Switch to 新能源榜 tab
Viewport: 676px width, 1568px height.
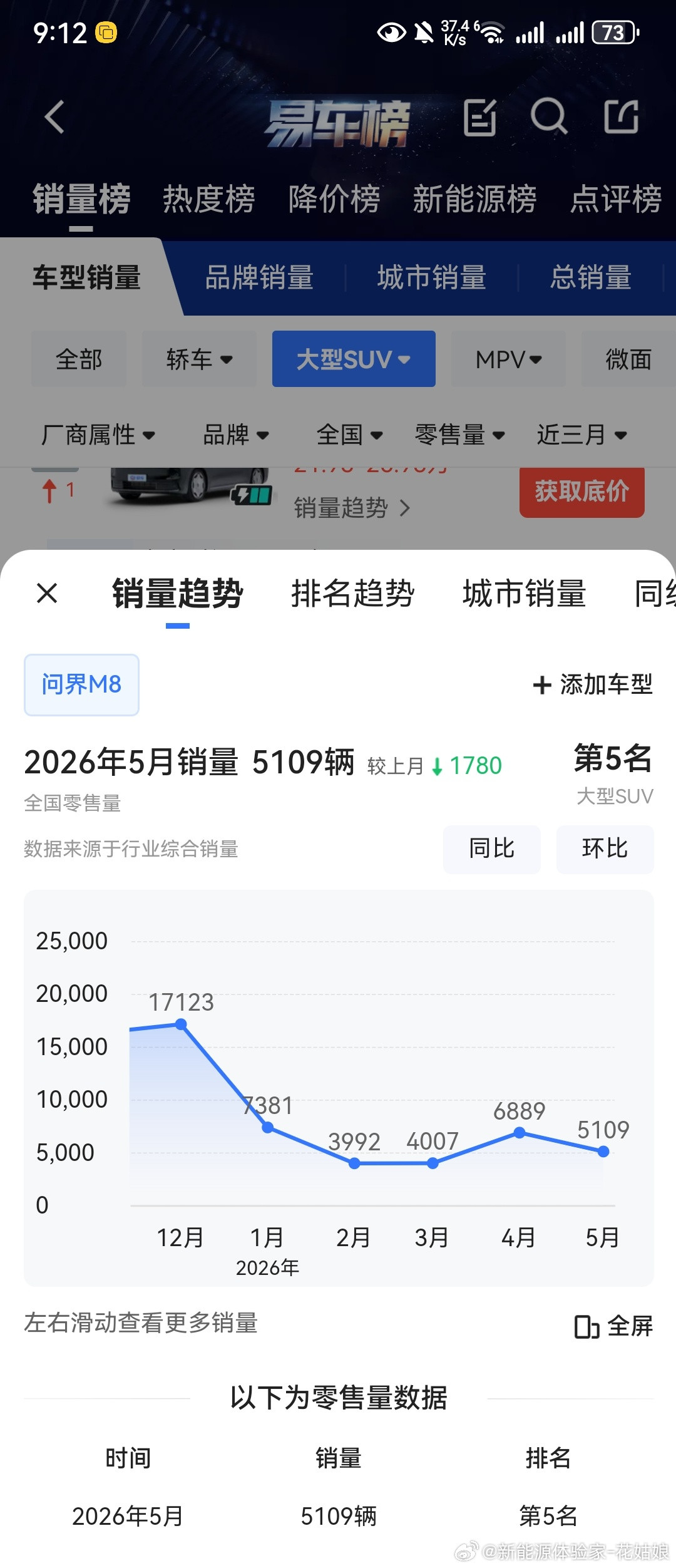click(474, 199)
